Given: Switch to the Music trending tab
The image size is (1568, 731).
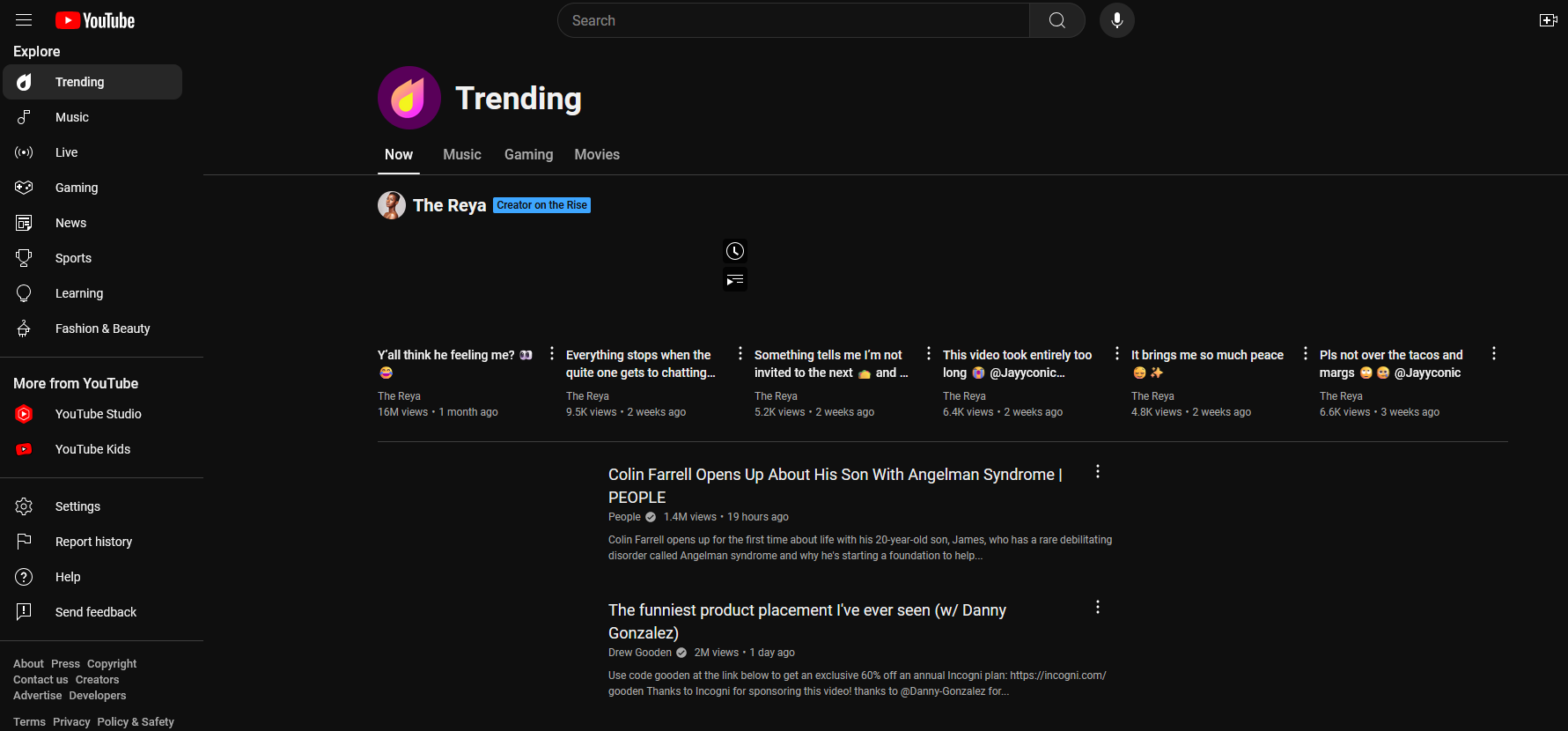Looking at the screenshot, I should pyautogui.click(x=462, y=154).
